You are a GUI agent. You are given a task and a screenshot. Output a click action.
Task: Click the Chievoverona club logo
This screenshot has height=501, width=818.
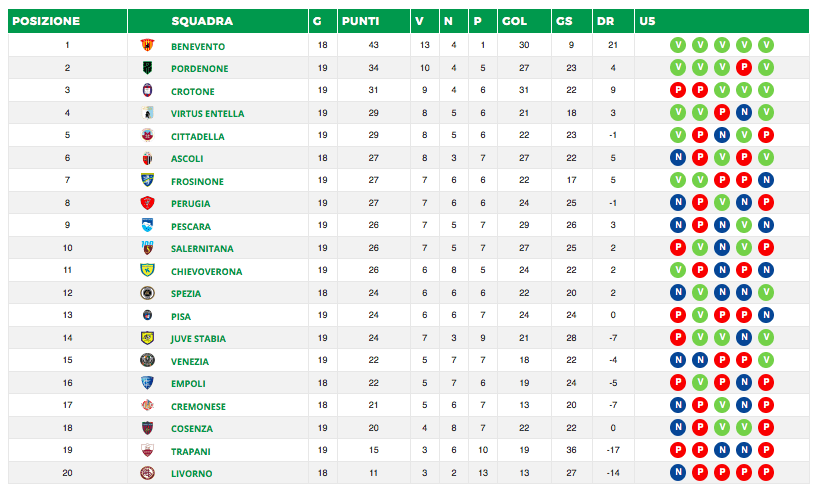point(148,271)
